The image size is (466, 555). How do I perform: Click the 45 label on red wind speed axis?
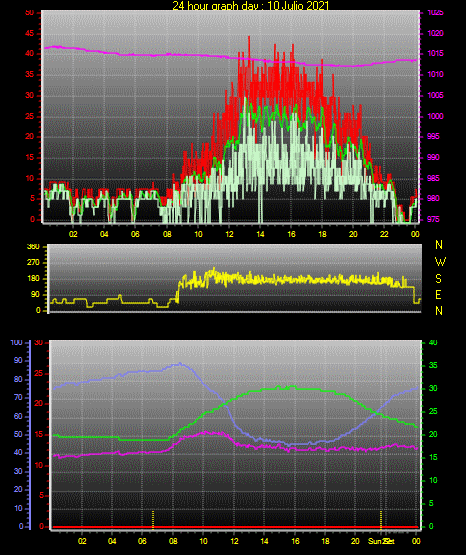(30, 34)
